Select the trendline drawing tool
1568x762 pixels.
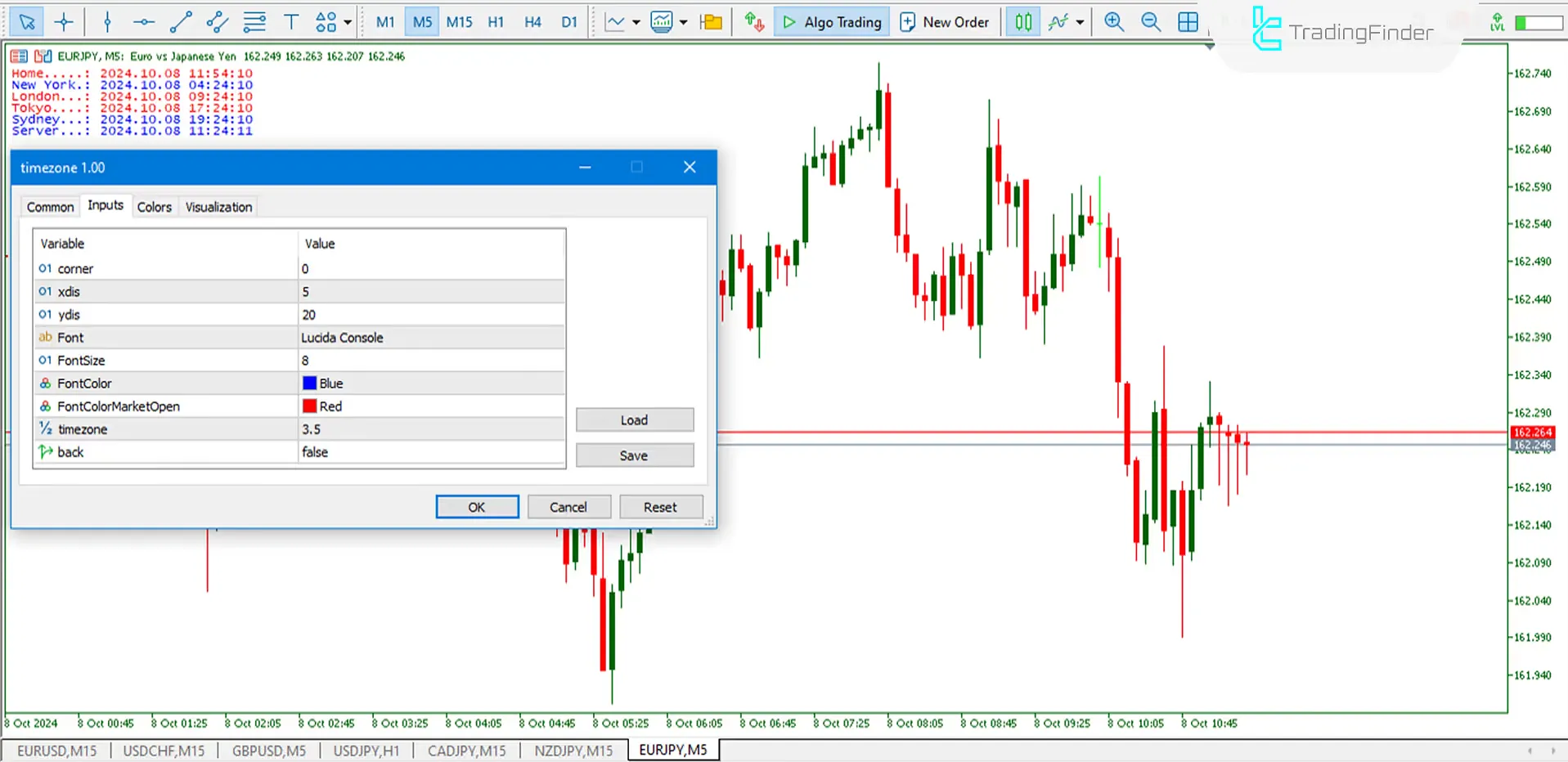coord(180,22)
